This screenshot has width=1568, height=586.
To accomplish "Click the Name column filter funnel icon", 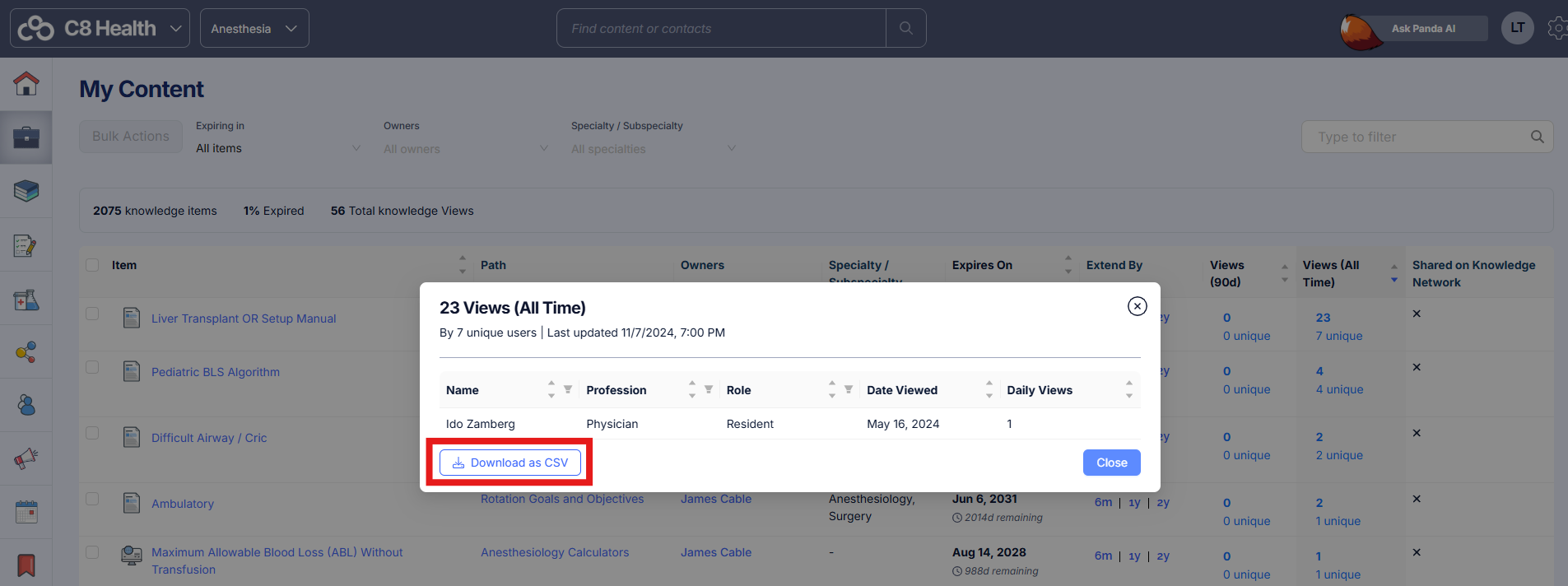I will 568,389.
